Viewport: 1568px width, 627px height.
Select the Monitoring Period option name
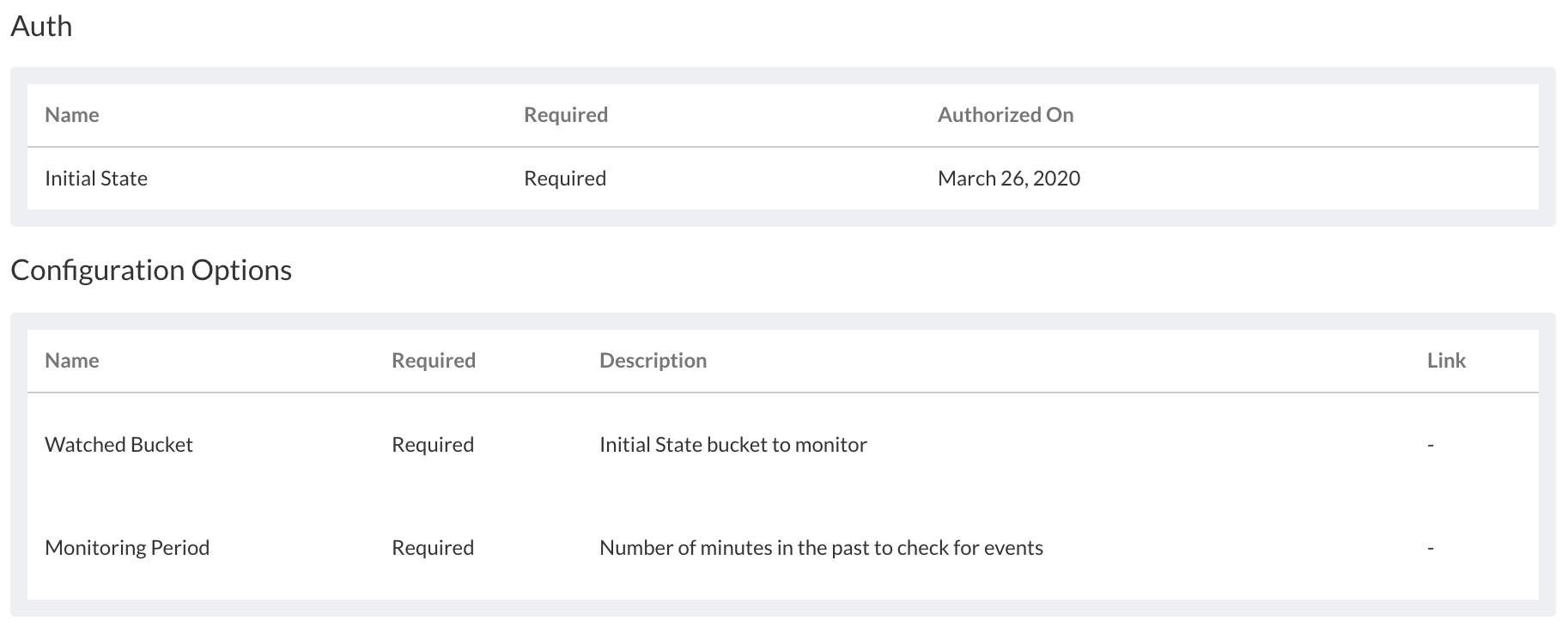click(127, 548)
